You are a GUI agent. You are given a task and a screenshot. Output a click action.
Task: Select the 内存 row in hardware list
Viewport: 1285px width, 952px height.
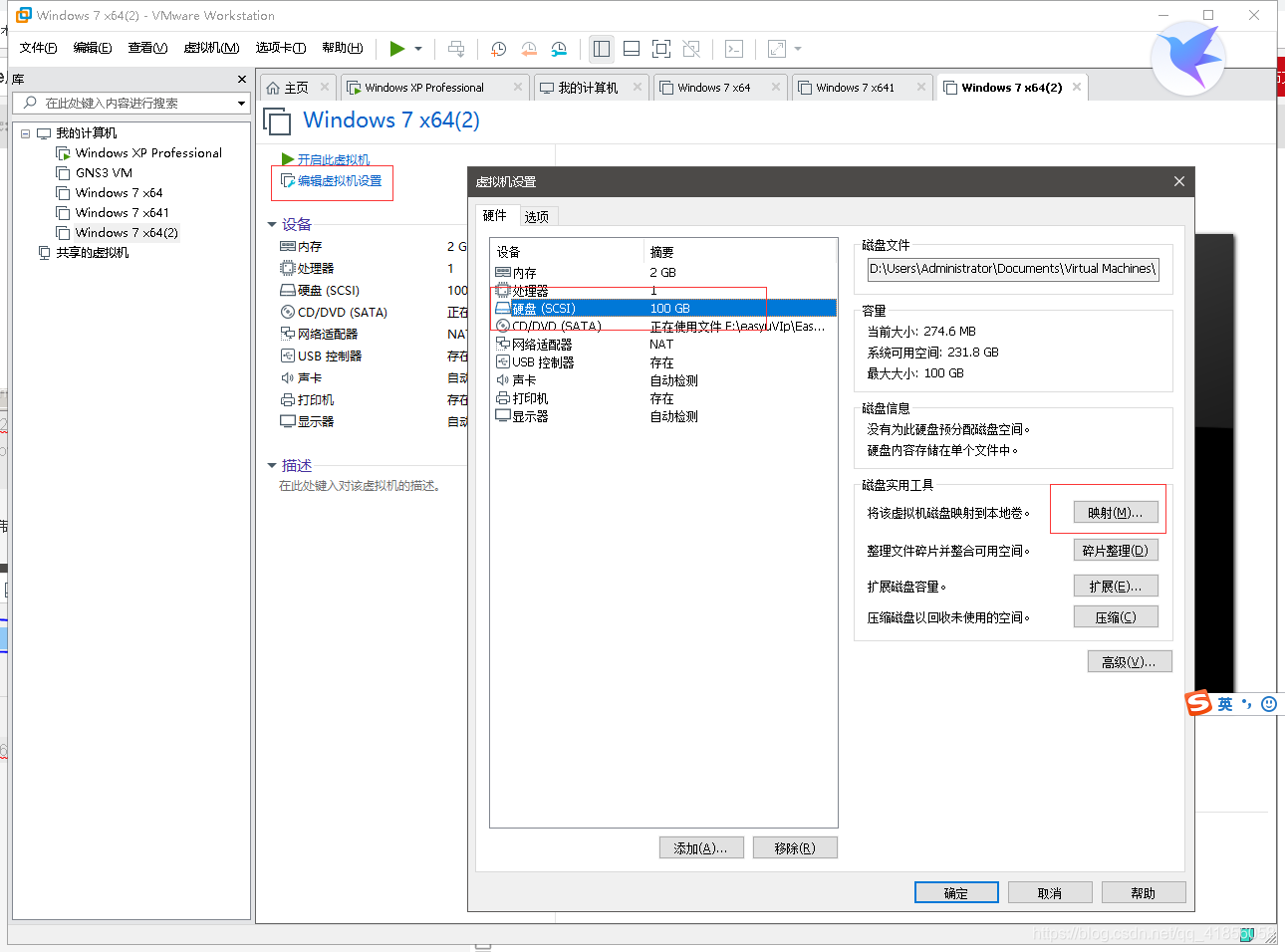(664, 273)
